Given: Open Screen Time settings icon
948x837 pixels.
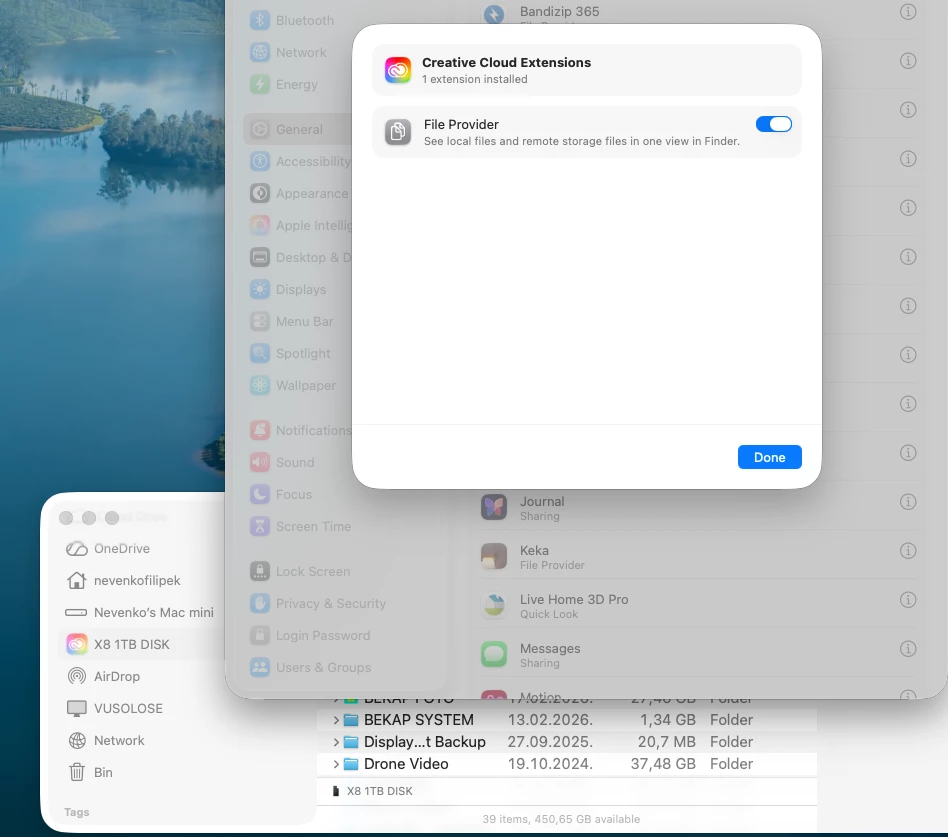Looking at the screenshot, I should tap(260, 527).
